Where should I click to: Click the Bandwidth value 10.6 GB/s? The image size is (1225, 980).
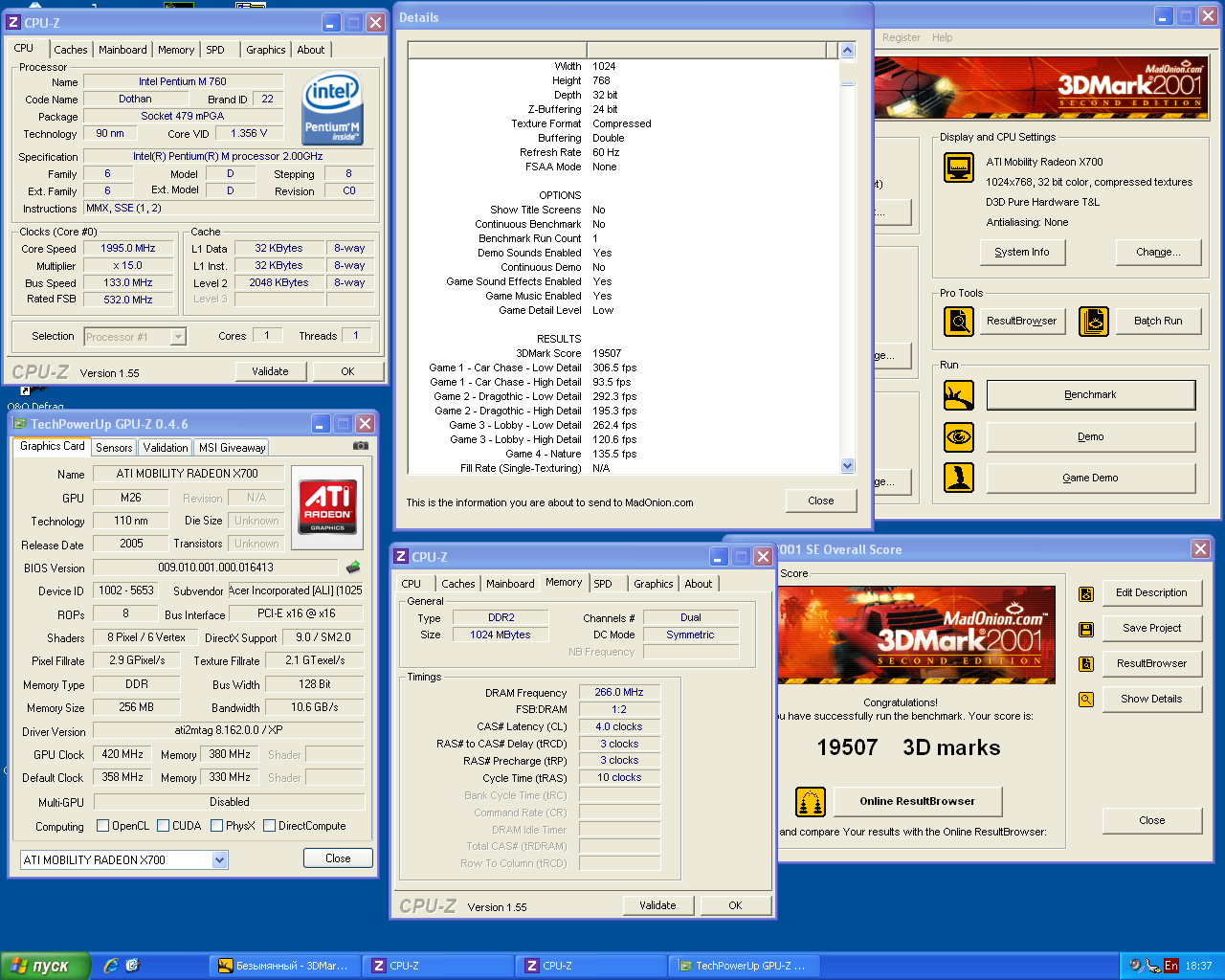[x=314, y=707]
